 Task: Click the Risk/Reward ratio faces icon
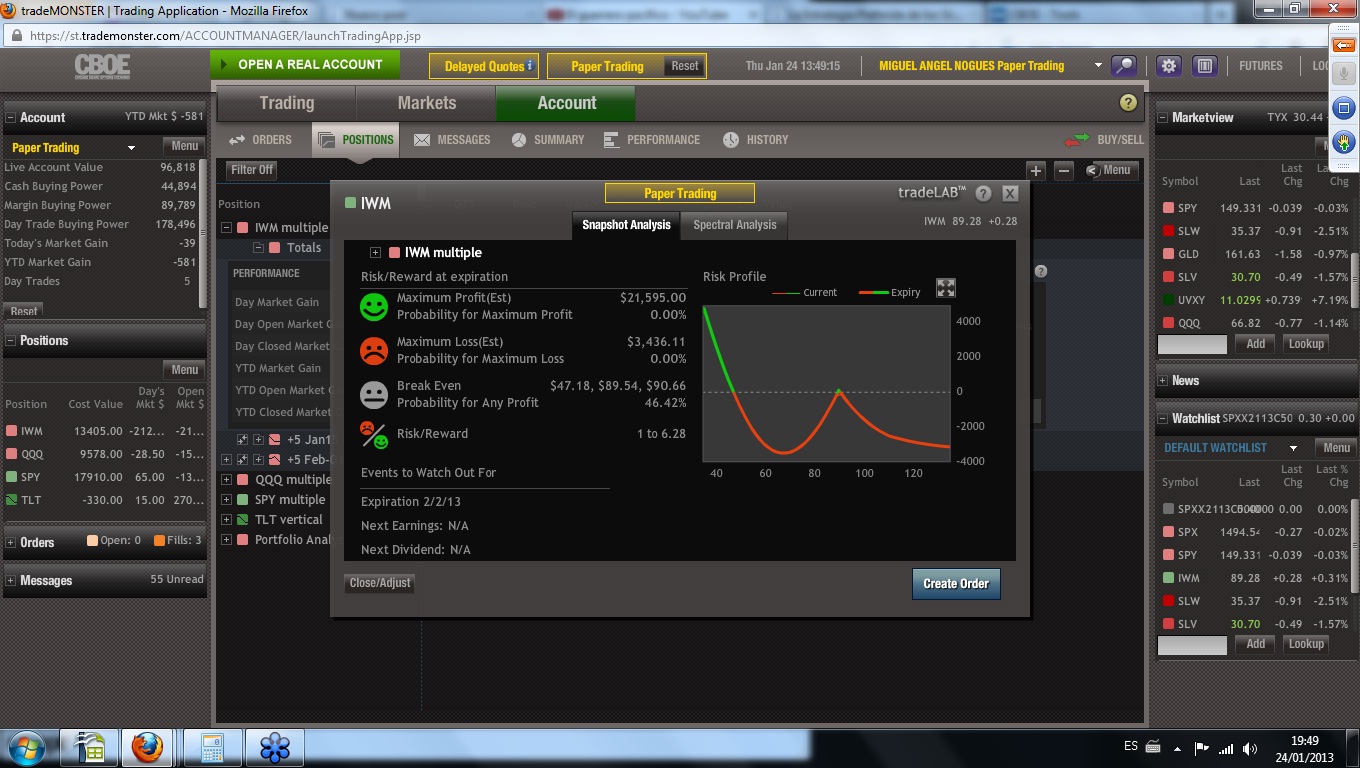(374, 434)
